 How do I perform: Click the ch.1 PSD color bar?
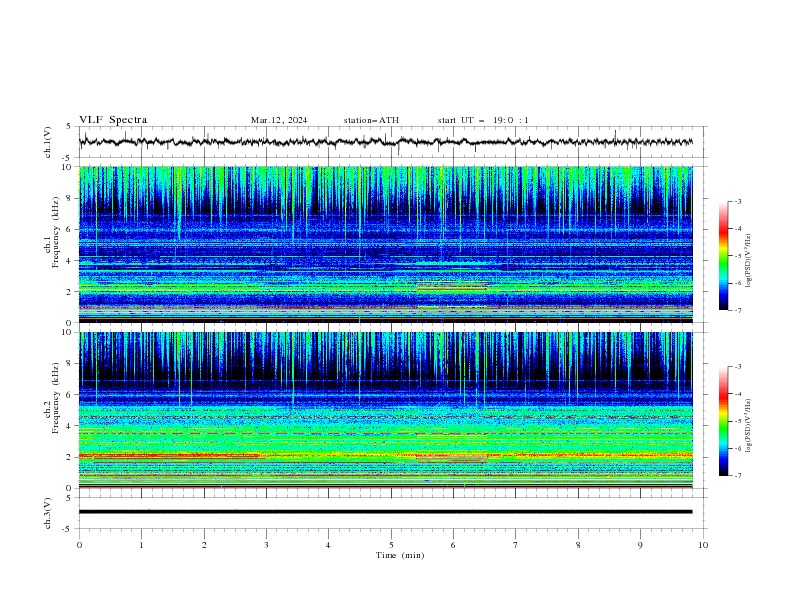[724, 256]
